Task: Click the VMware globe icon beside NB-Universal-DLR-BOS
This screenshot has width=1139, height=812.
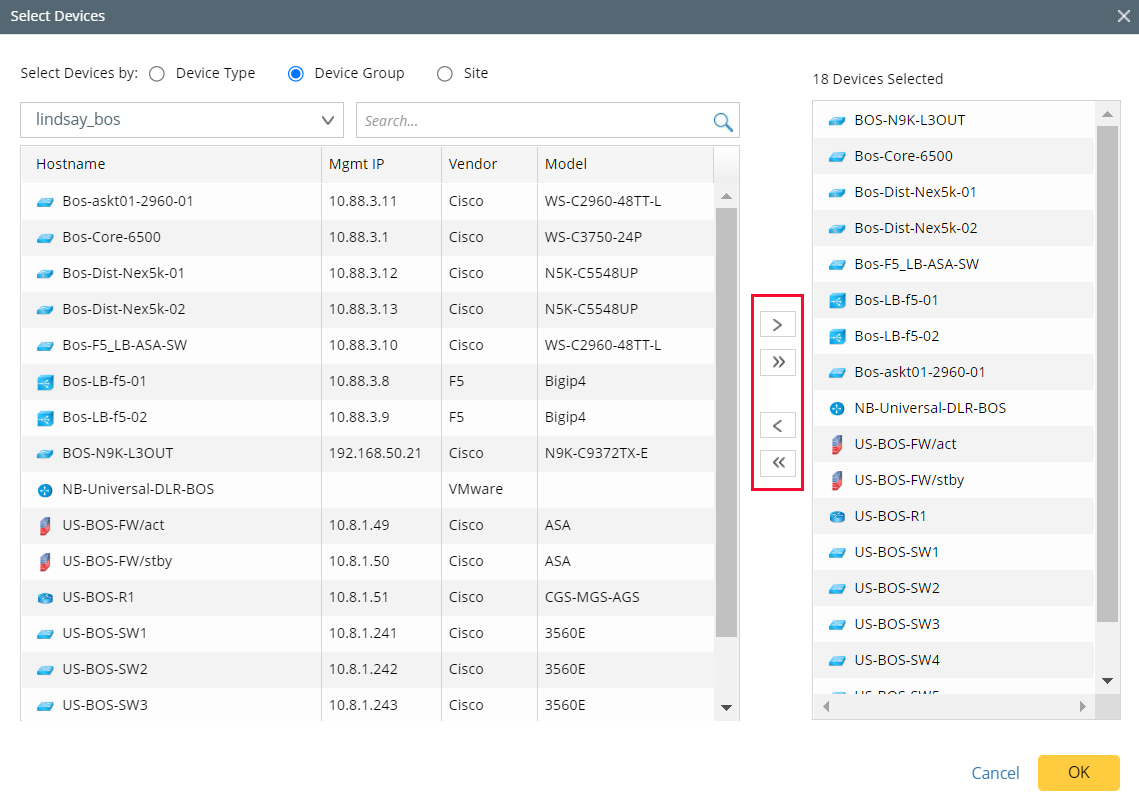Action: (43, 489)
